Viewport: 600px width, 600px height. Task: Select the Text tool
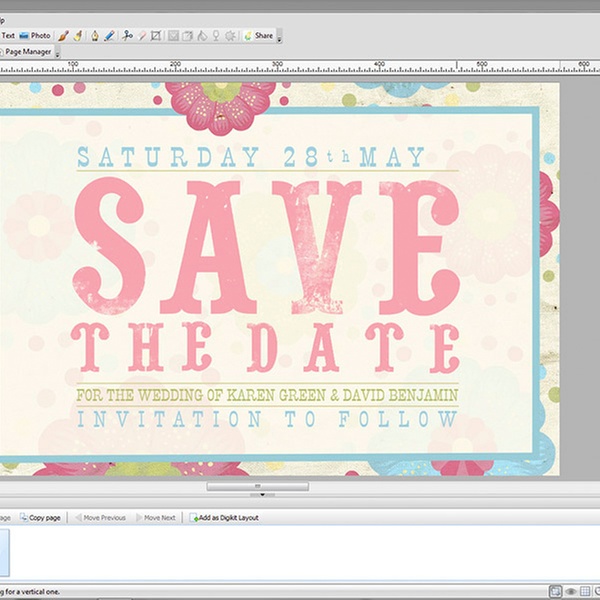point(7,35)
